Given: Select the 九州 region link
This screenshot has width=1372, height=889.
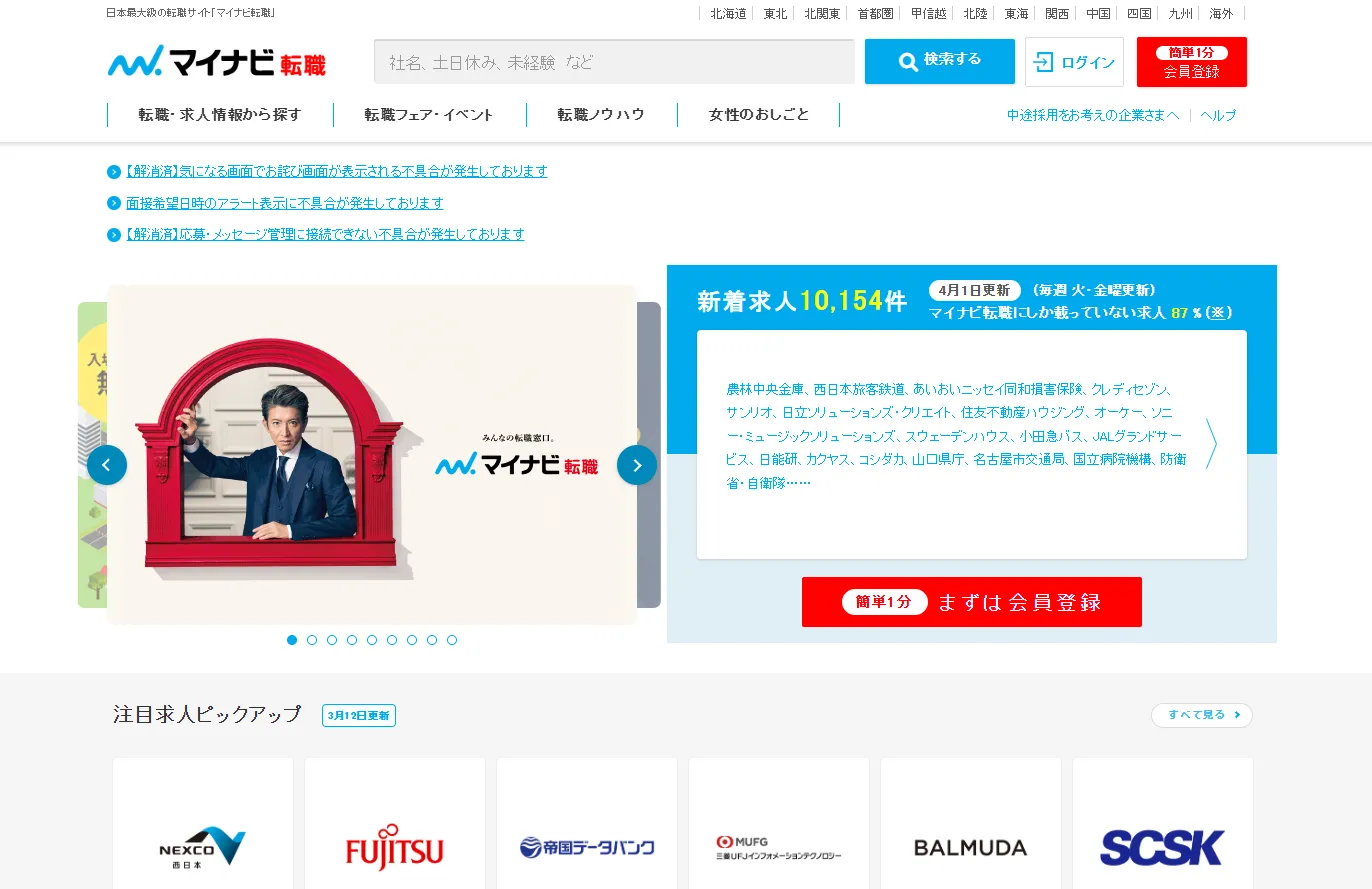Looking at the screenshot, I should point(1180,14).
